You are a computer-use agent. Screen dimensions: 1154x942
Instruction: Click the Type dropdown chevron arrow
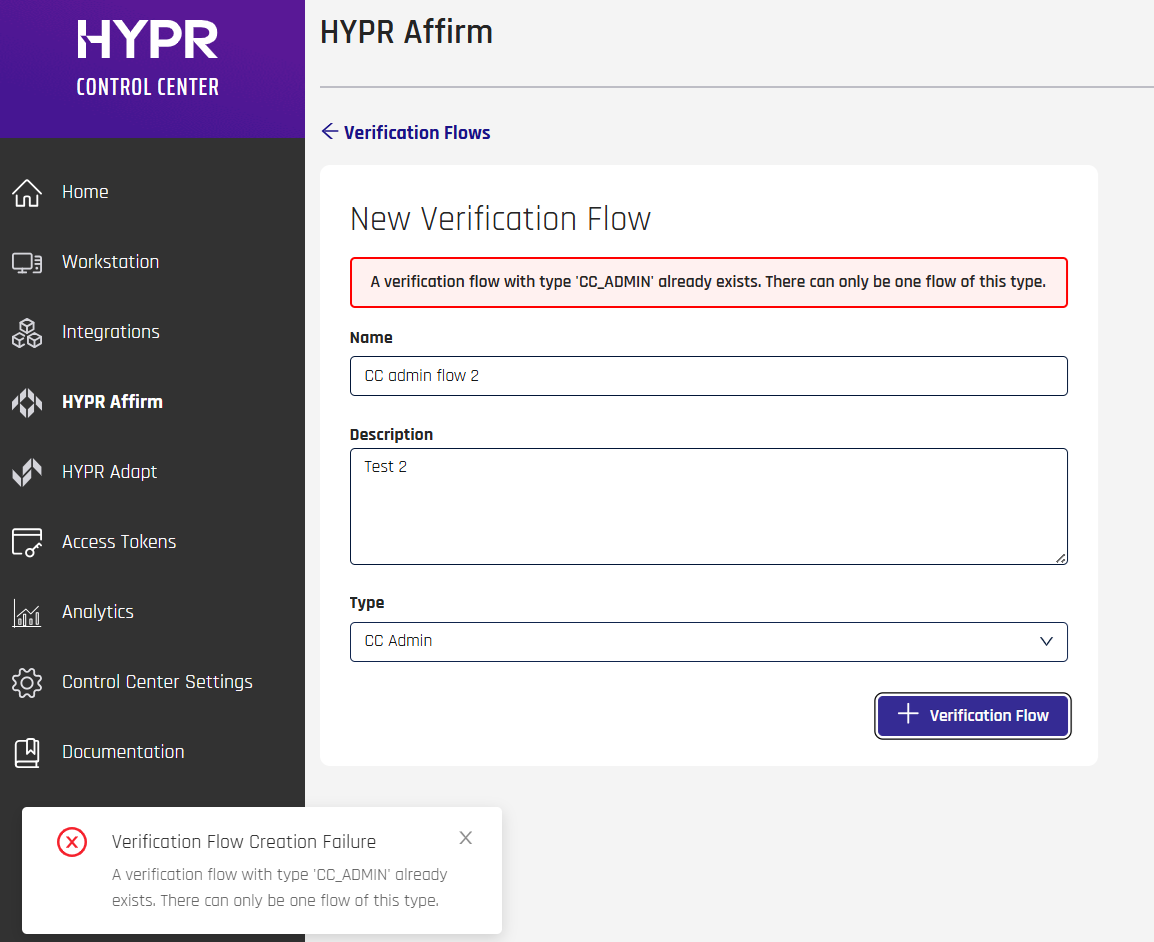[1046, 641]
